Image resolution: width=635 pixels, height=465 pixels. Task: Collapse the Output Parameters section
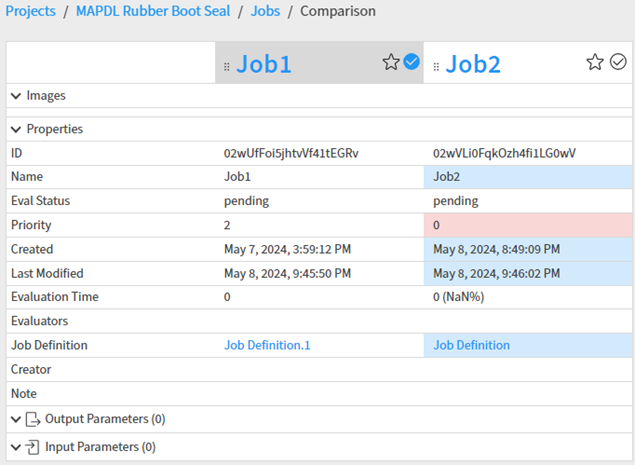coord(16,419)
